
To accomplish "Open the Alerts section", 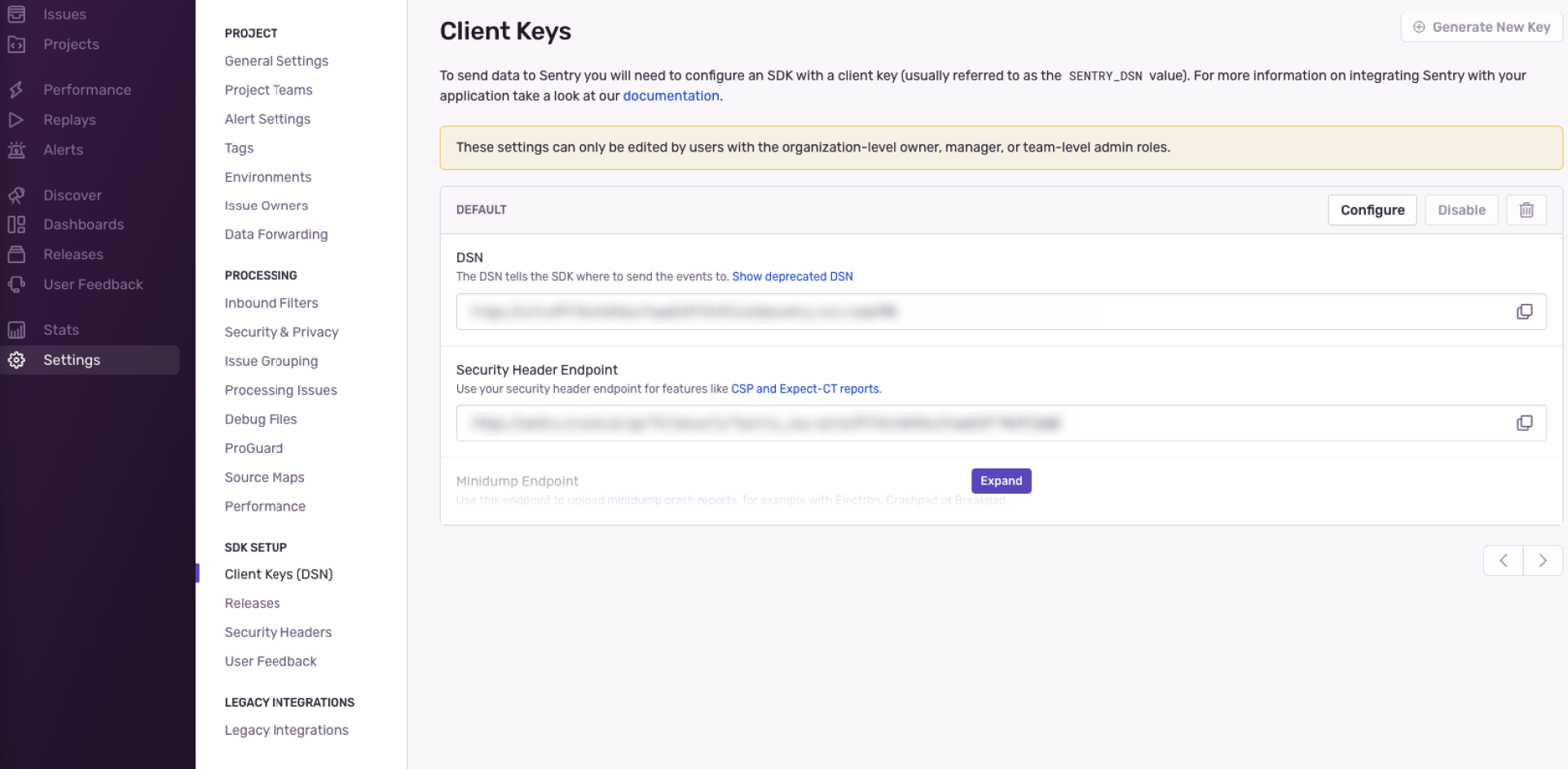I will 63,150.
